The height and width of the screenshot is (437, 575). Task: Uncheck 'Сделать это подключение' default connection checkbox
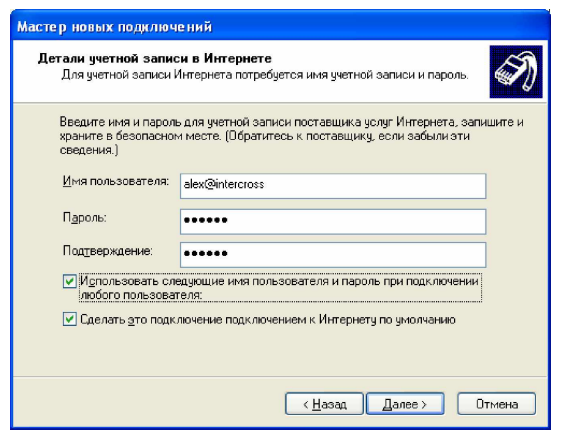tap(69, 319)
